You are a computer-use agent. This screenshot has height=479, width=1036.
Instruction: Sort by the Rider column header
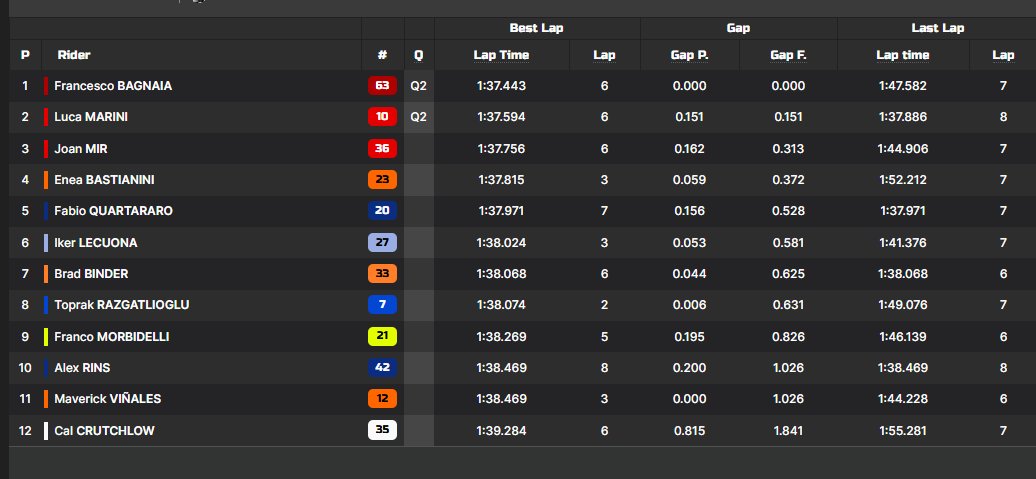click(x=74, y=55)
